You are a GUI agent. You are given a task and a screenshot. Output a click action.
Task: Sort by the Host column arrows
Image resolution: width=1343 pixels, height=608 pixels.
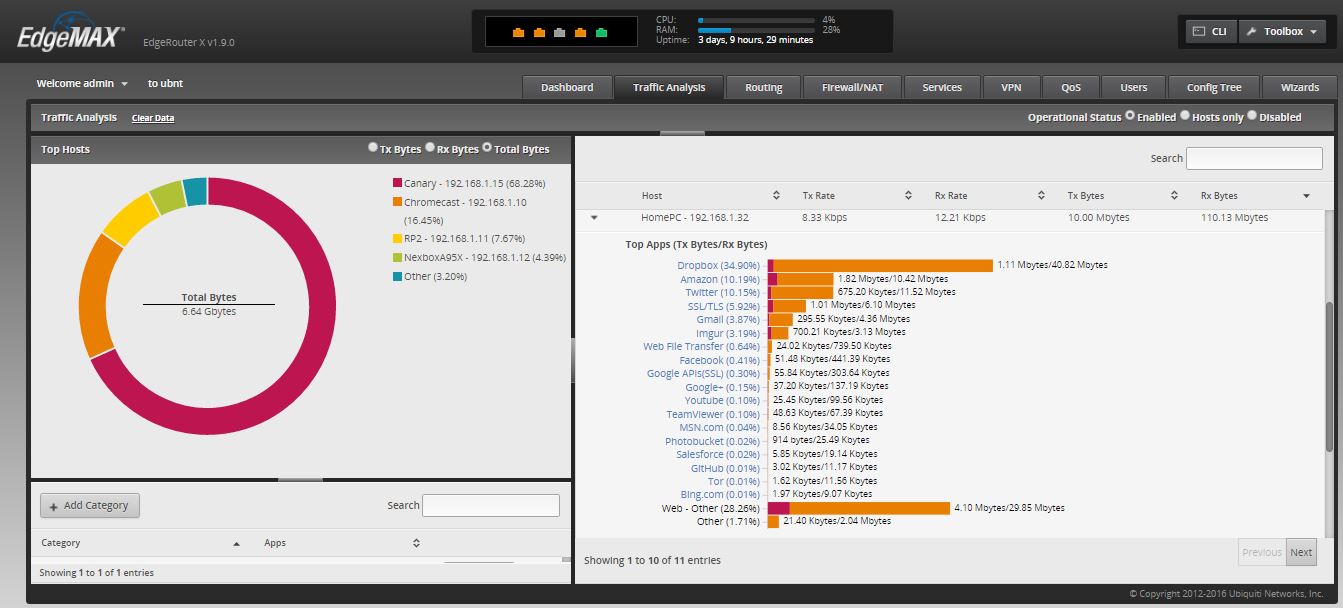(777, 195)
